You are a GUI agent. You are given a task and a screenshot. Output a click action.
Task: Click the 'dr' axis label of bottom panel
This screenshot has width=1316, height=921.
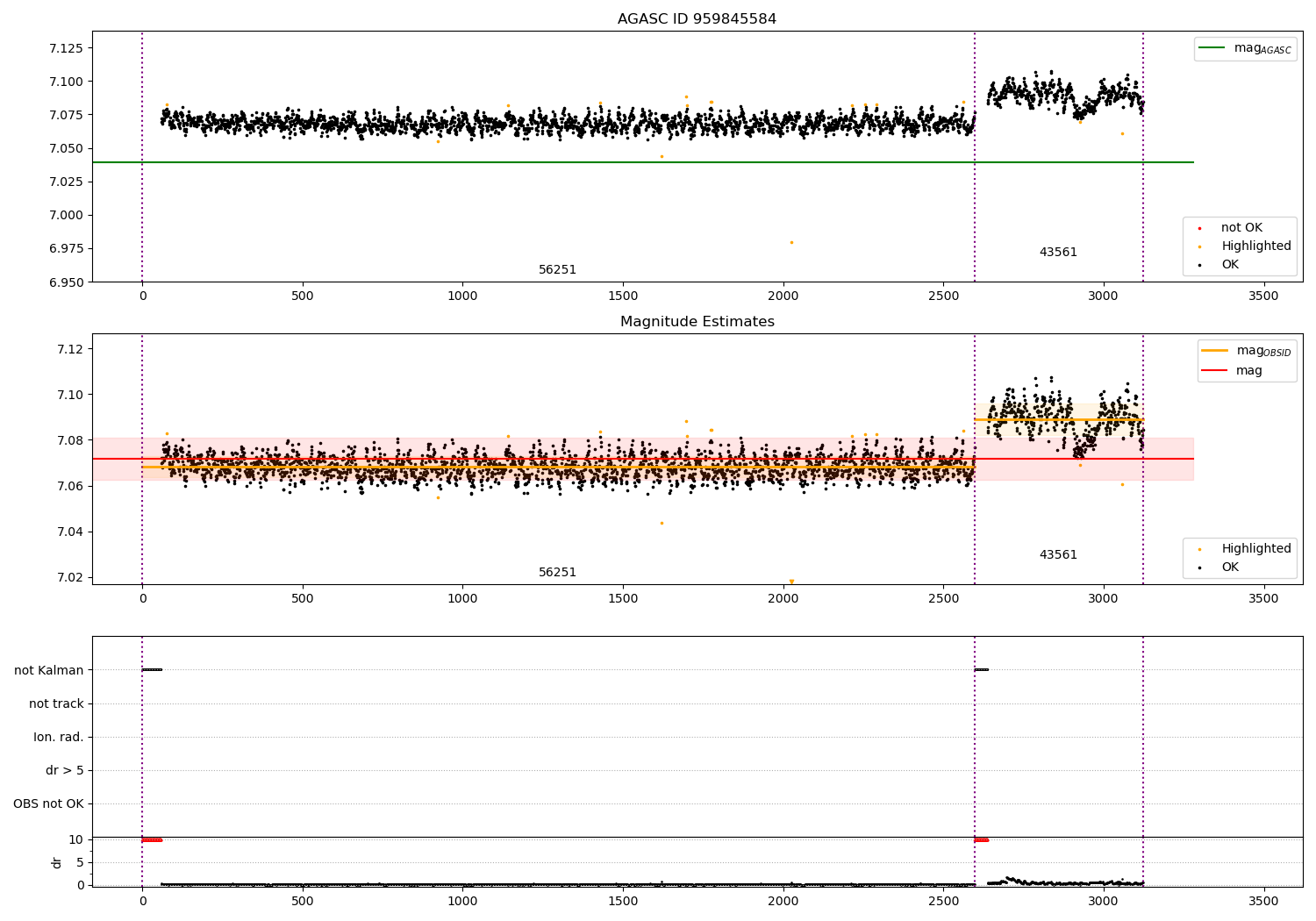[x=57, y=862]
